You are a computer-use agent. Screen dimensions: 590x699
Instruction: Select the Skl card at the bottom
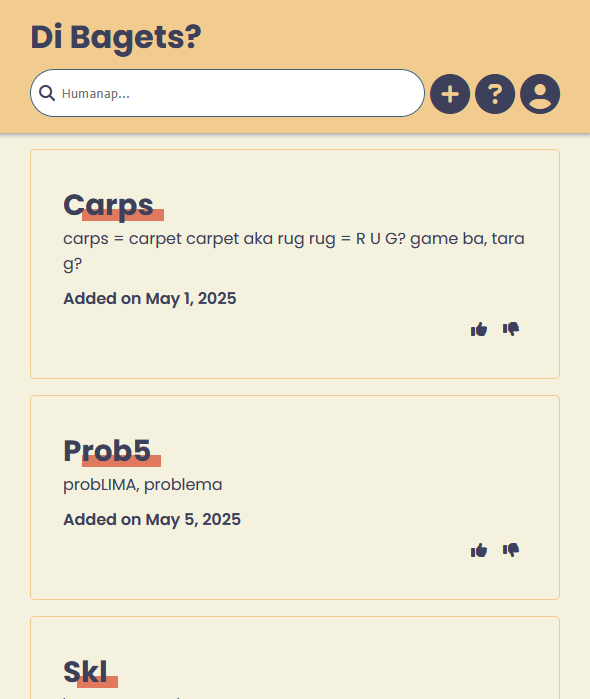pos(295,658)
